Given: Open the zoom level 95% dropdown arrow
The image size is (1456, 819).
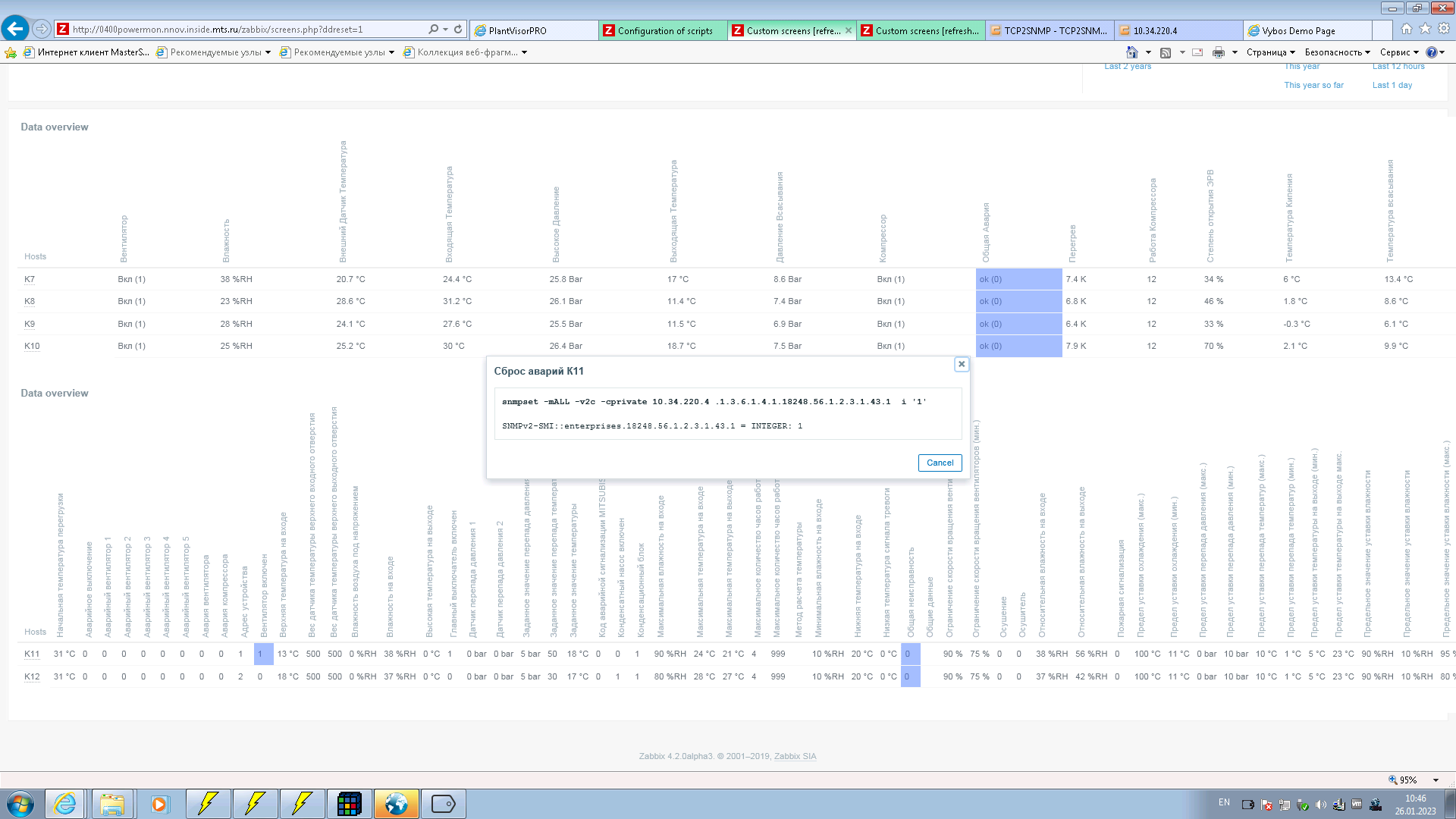Looking at the screenshot, I should 1436,780.
